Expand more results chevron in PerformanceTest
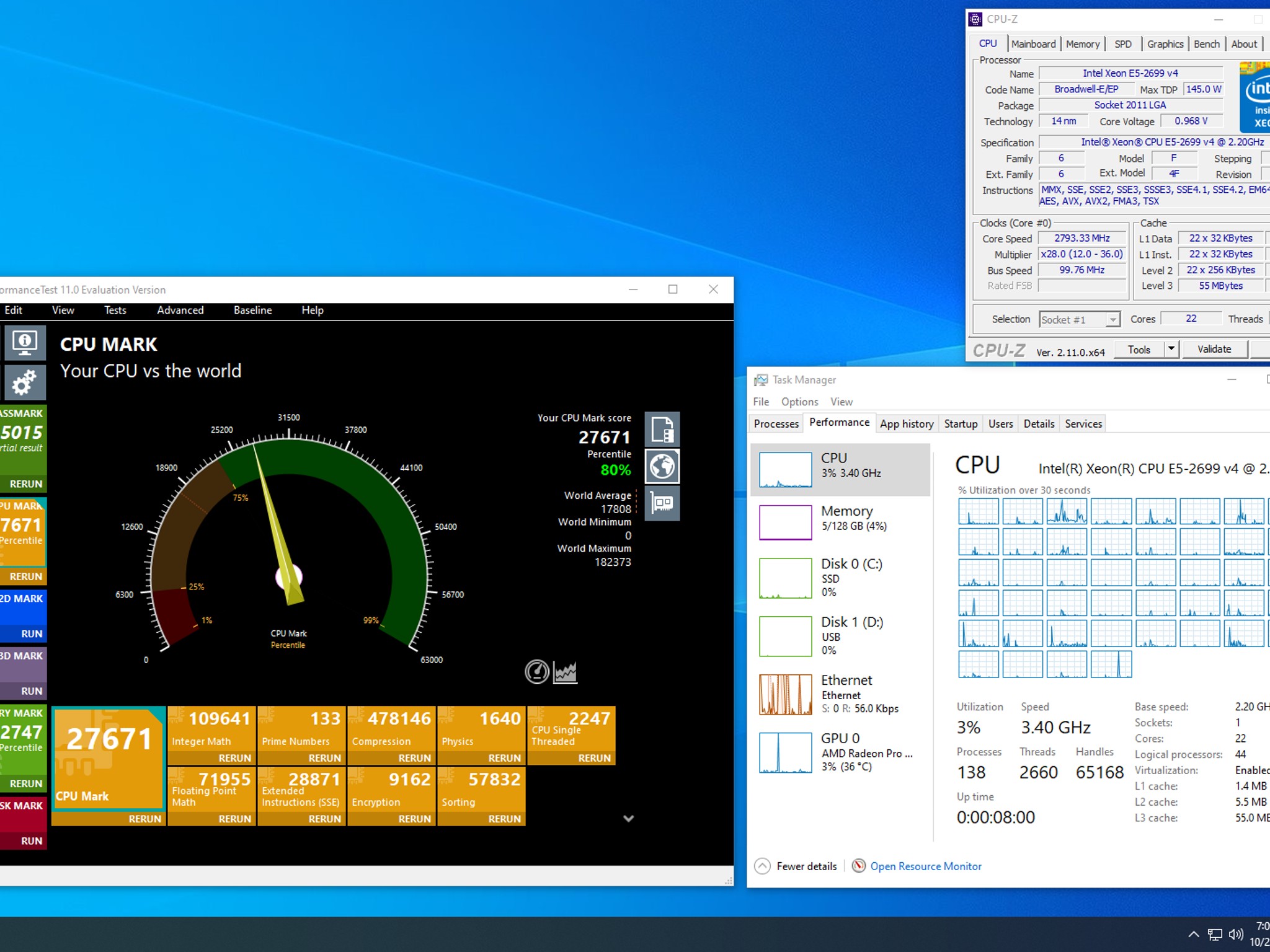Screen dimensions: 1270x952 (628, 818)
